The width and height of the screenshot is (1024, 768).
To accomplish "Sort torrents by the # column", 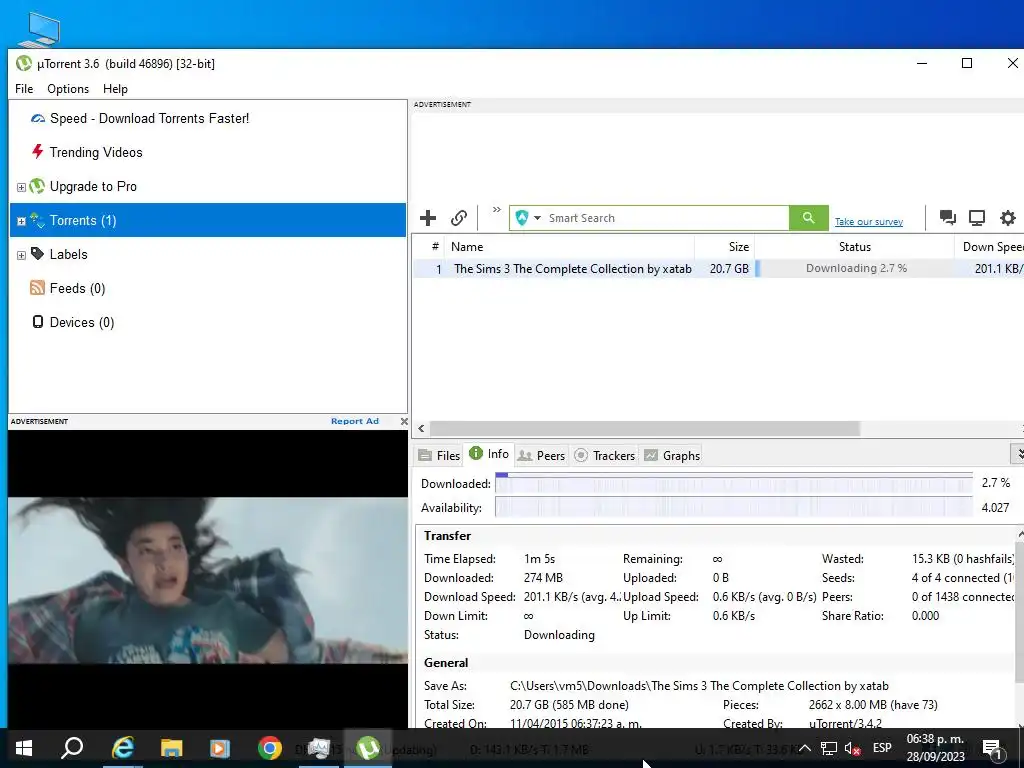I will coord(435,246).
